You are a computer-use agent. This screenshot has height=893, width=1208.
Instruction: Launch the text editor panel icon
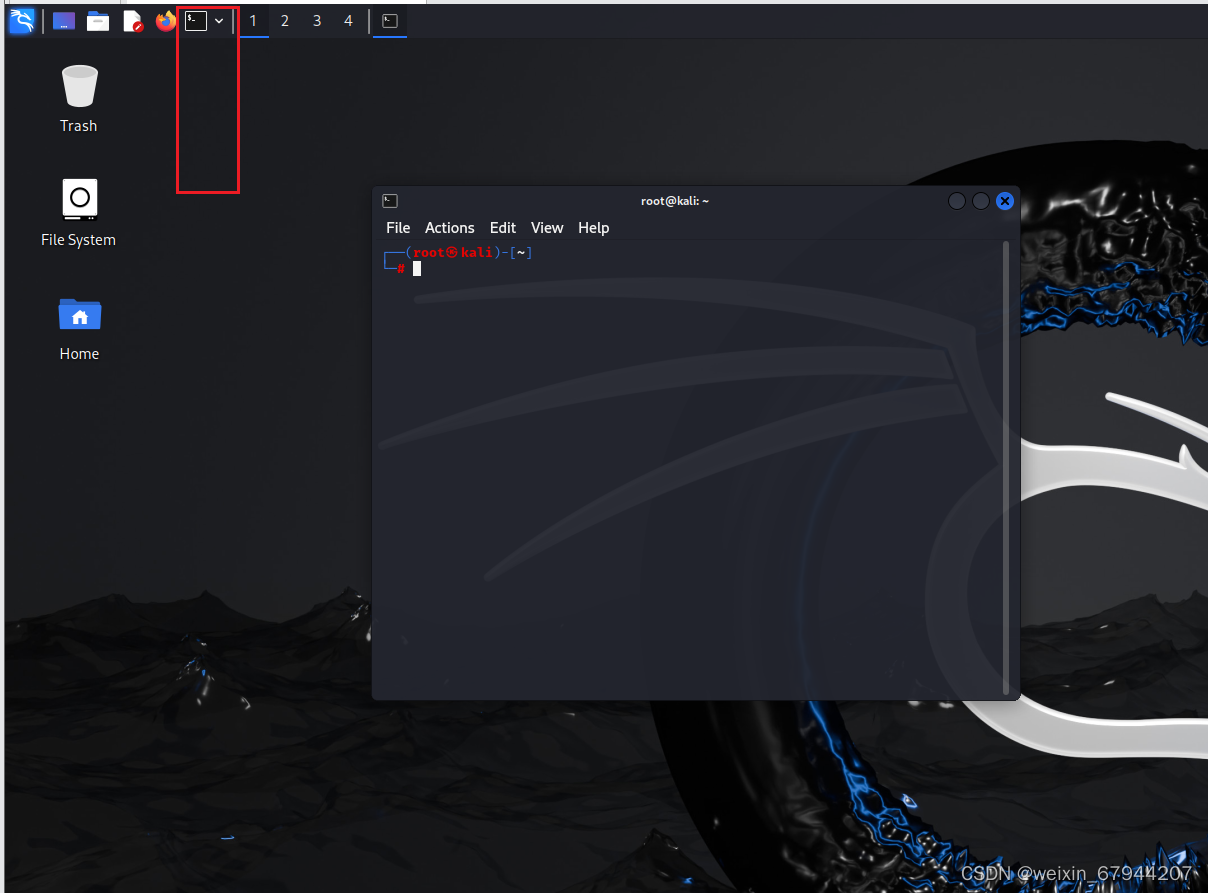tap(132, 21)
